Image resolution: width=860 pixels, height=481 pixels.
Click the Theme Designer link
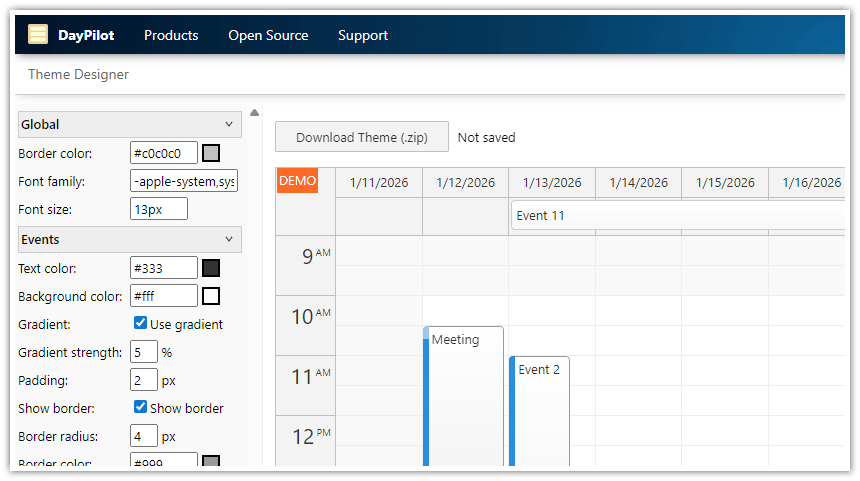pyautogui.click(x=78, y=74)
